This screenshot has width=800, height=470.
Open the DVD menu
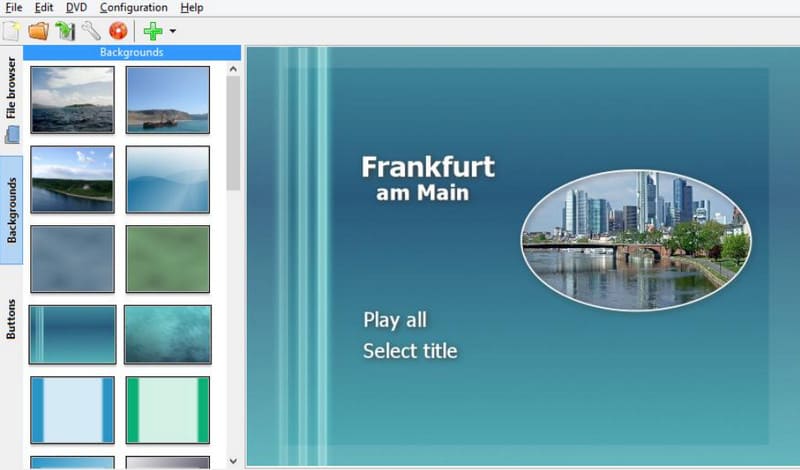pos(77,7)
